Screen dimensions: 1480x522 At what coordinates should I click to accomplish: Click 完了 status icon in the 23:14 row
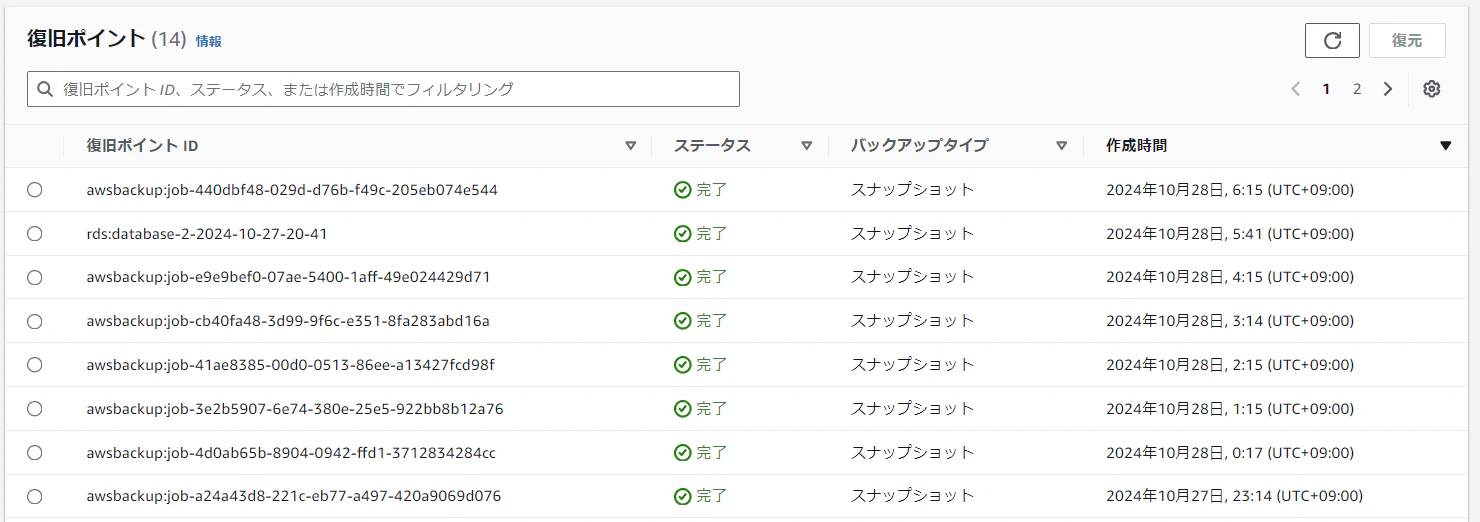click(x=682, y=496)
